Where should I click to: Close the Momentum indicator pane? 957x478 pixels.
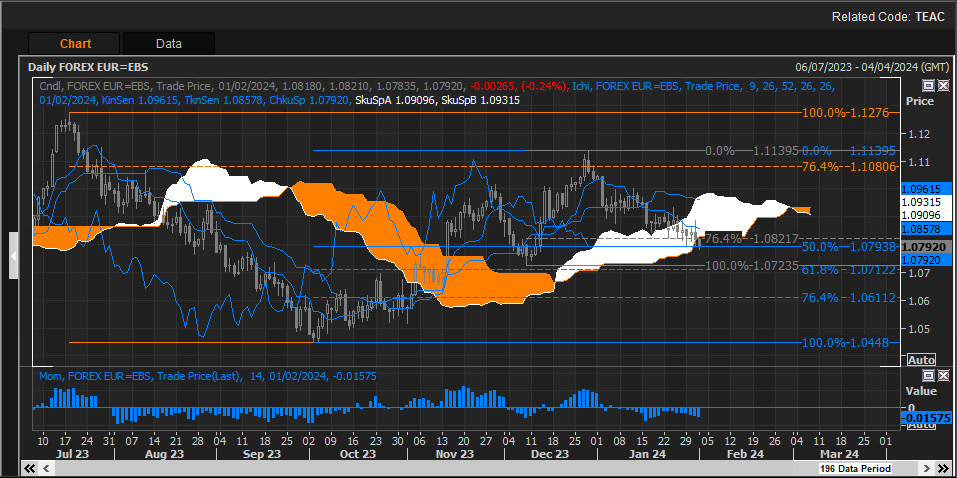pyautogui.click(x=942, y=375)
